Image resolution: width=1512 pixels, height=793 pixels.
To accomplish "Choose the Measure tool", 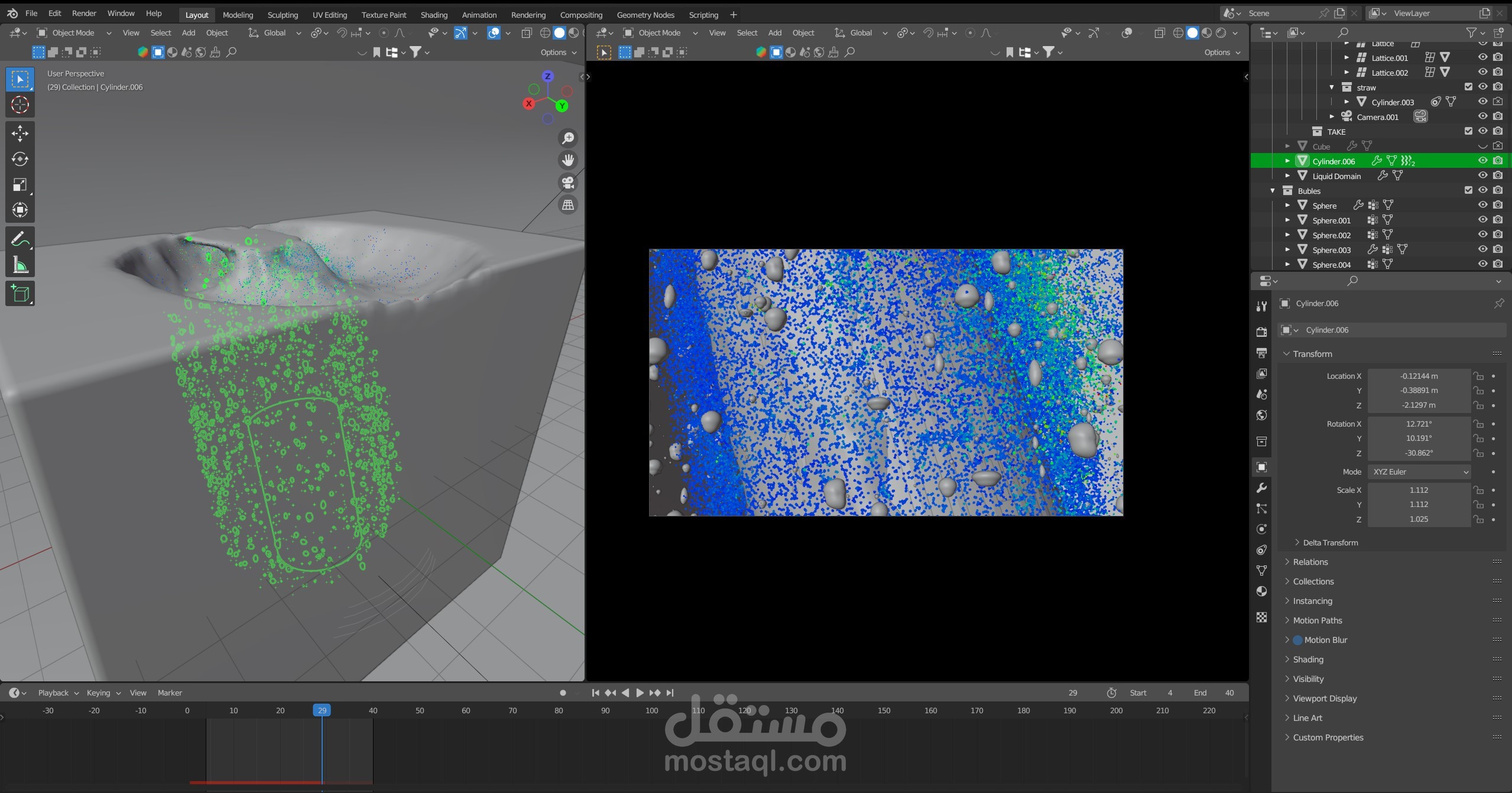I will [20, 266].
